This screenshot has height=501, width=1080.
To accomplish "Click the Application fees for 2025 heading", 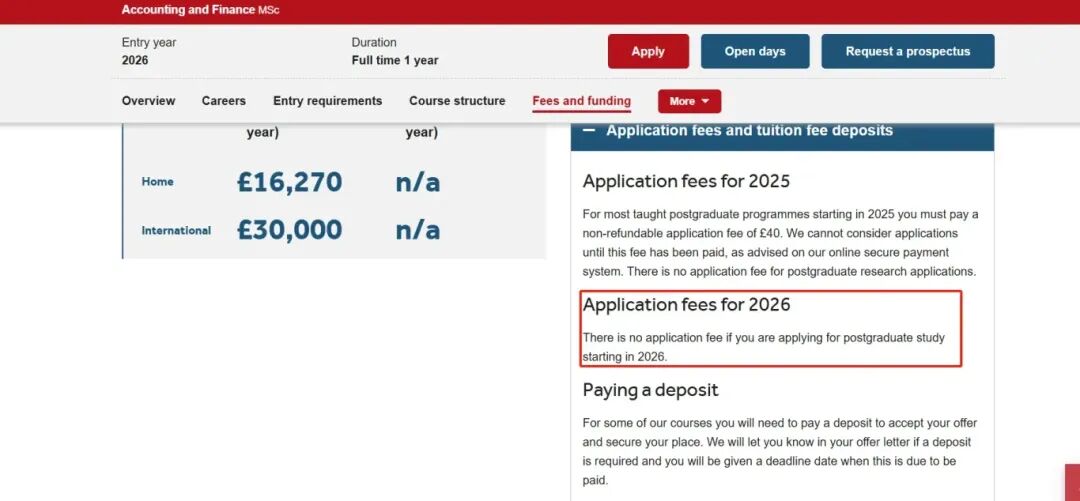I will click(686, 182).
